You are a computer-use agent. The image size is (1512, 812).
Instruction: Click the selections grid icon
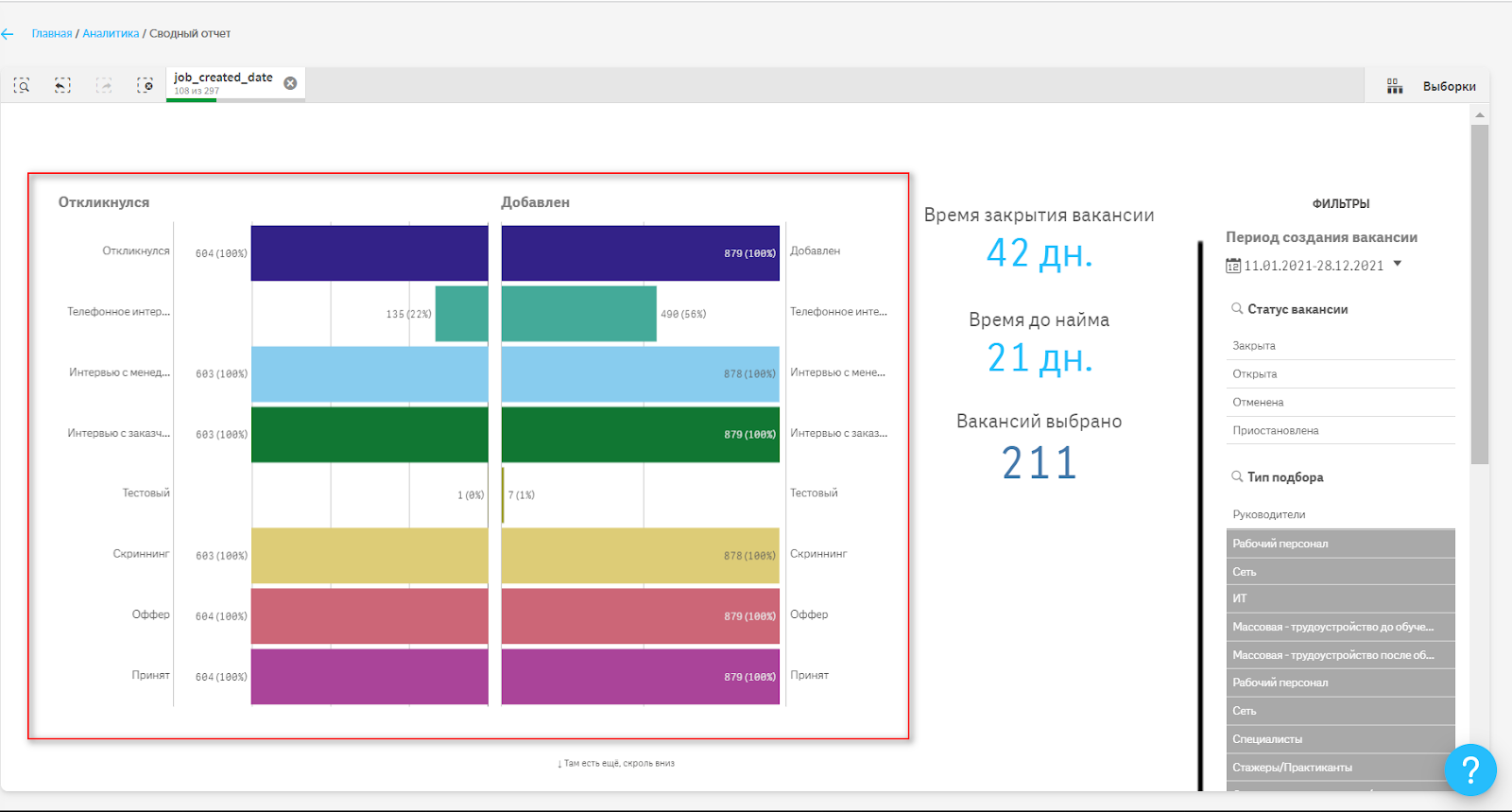click(1395, 86)
